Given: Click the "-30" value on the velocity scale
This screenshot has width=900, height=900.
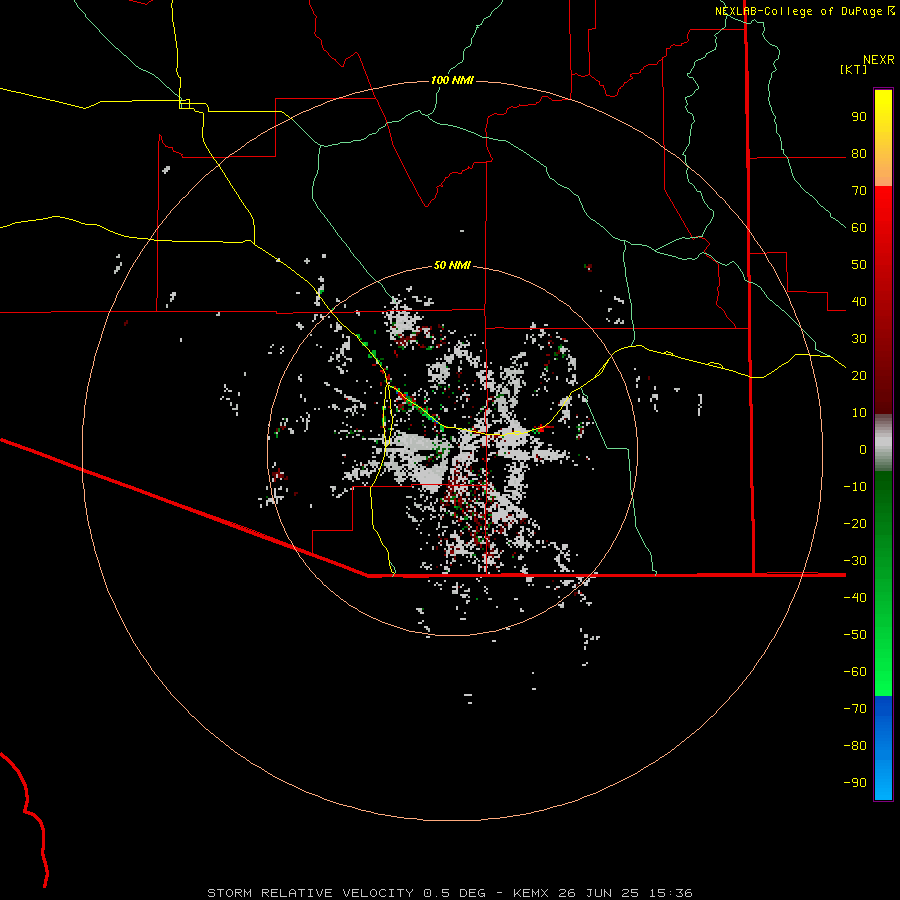Looking at the screenshot, I should [x=855, y=561].
